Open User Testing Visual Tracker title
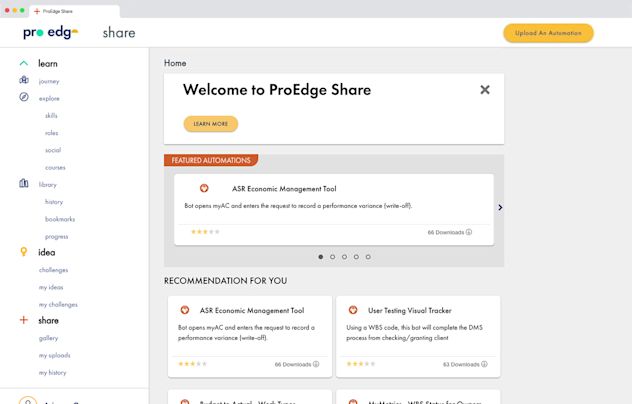Screen dimensions: 632x404 click(x=410, y=311)
